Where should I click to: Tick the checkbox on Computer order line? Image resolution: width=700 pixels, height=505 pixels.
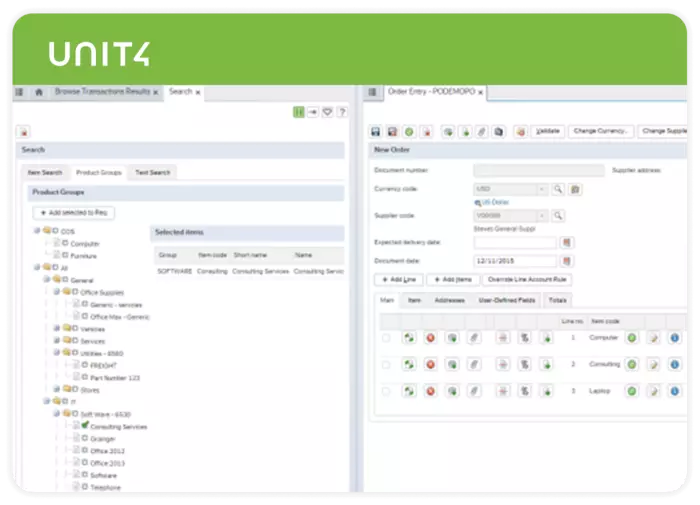pyautogui.click(x=386, y=338)
